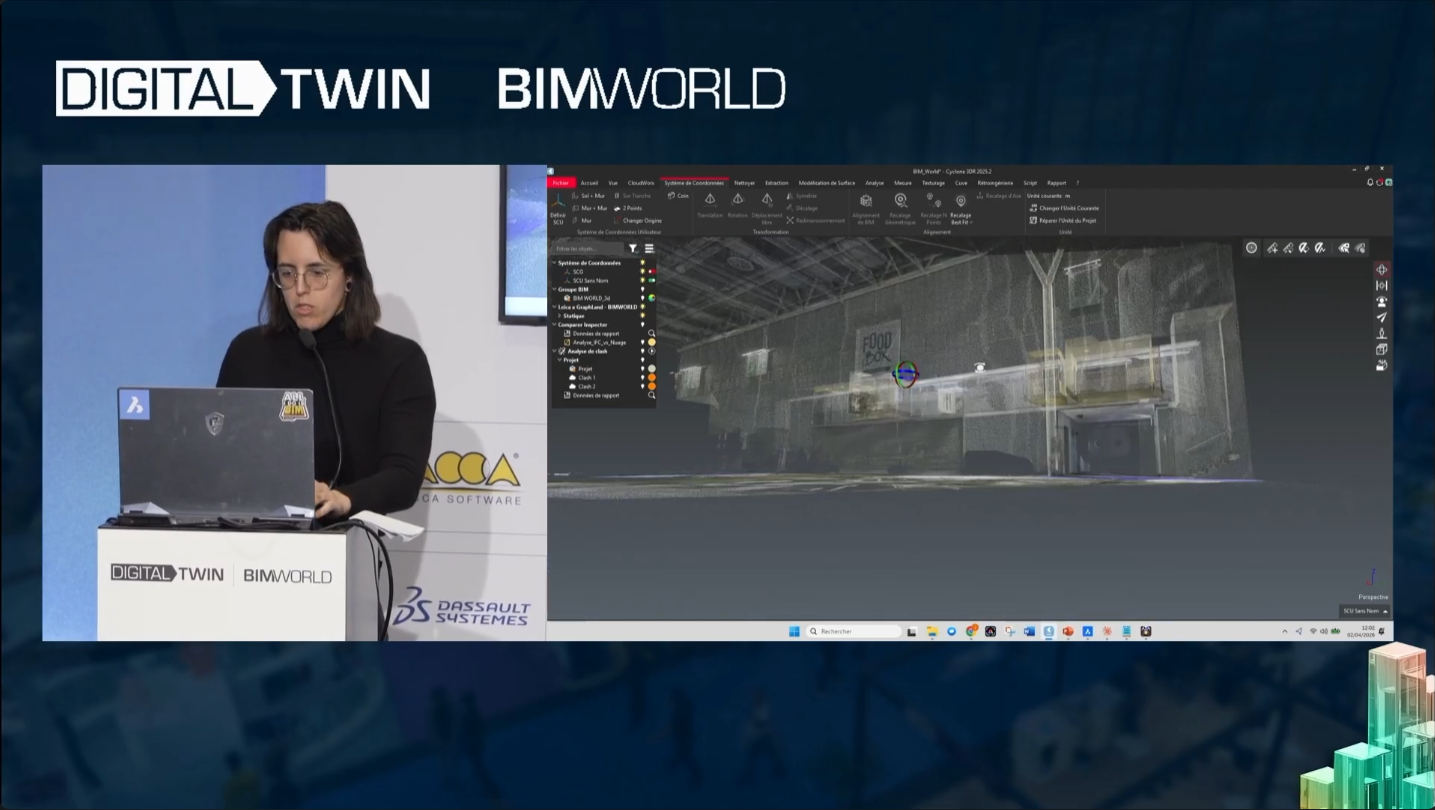Screen dimensions: 1435x810
Task: Toggle visibility bulb for Analyse_IFC_vs_Nuage
Action: pos(642,343)
